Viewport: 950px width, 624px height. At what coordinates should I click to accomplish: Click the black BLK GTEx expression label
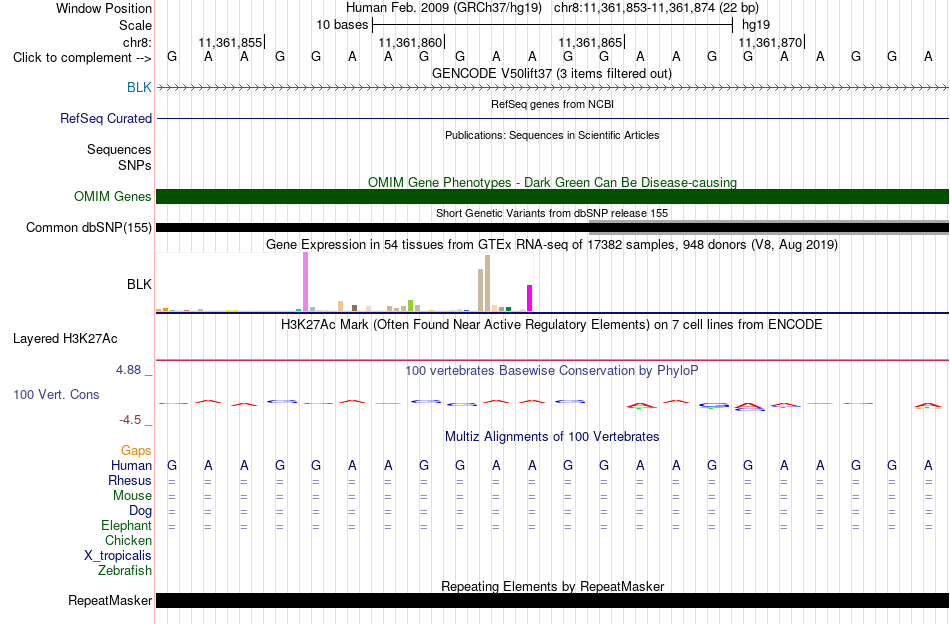[x=139, y=284]
